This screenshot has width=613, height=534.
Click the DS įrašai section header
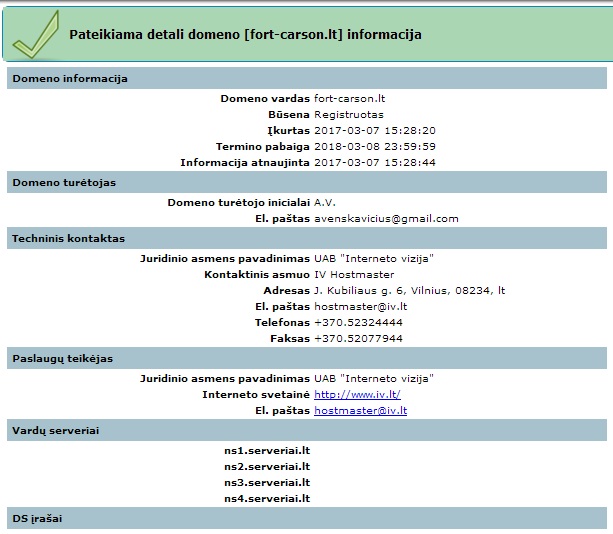pos(307,518)
